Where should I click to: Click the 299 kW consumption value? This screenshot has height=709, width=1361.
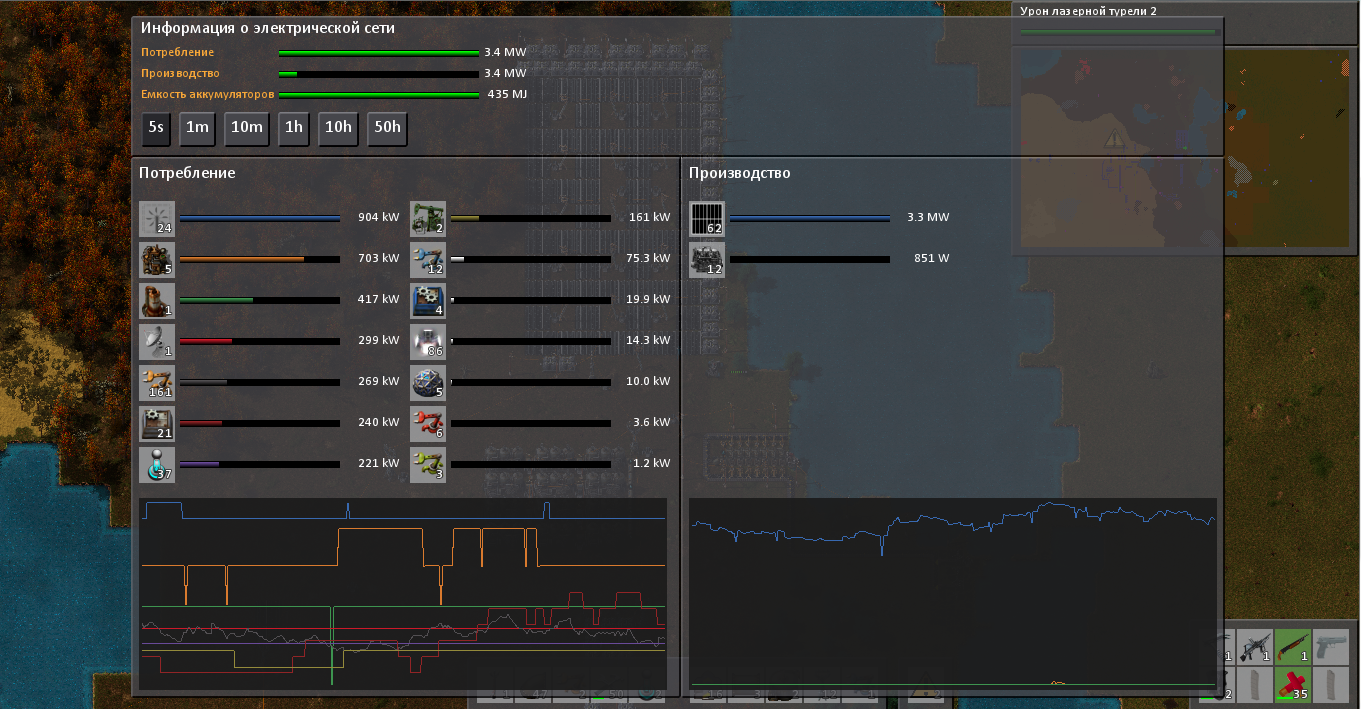point(378,340)
